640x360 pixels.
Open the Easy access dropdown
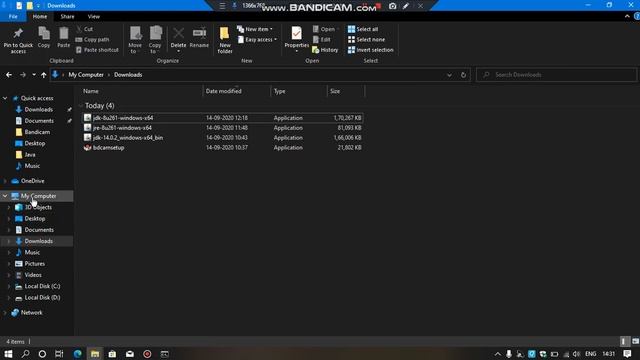point(257,40)
